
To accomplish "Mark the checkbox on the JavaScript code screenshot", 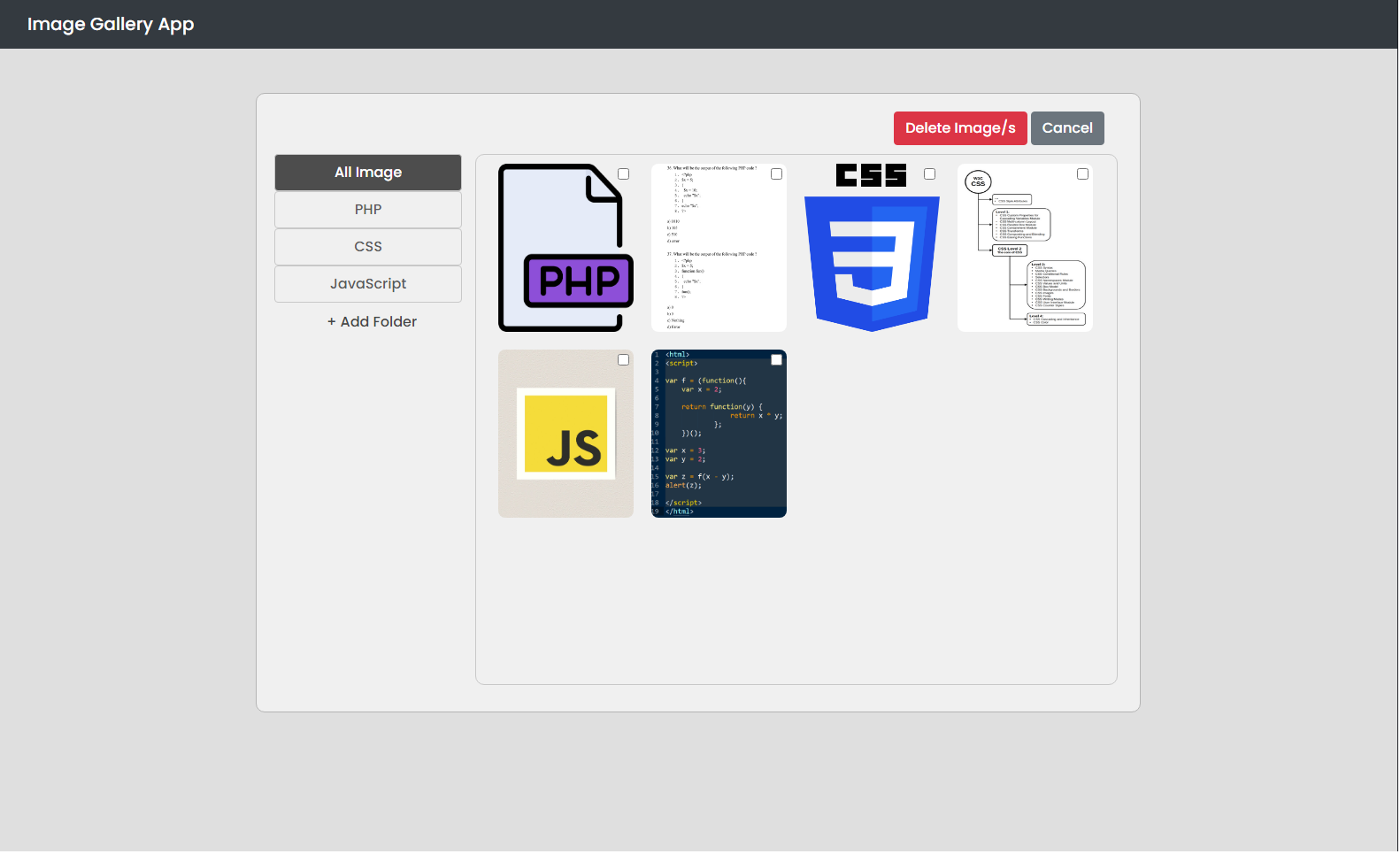I will (777, 360).
